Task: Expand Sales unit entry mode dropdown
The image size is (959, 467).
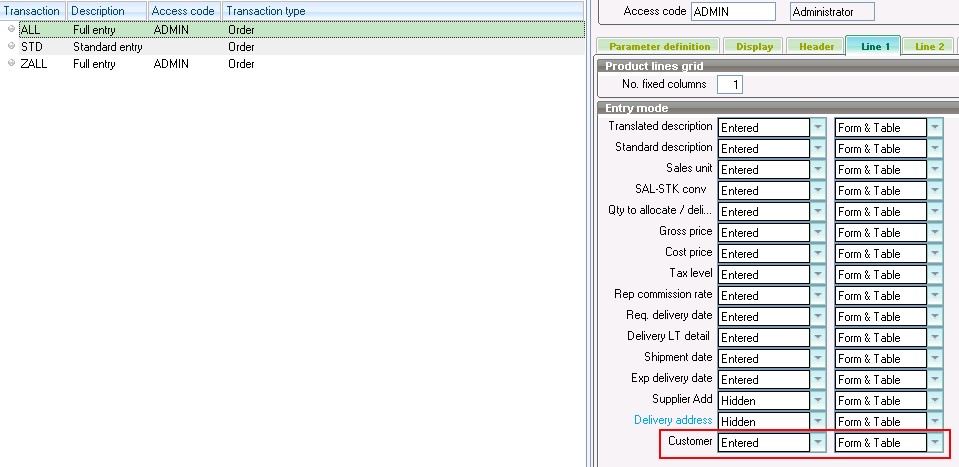Action: (818, 169)
